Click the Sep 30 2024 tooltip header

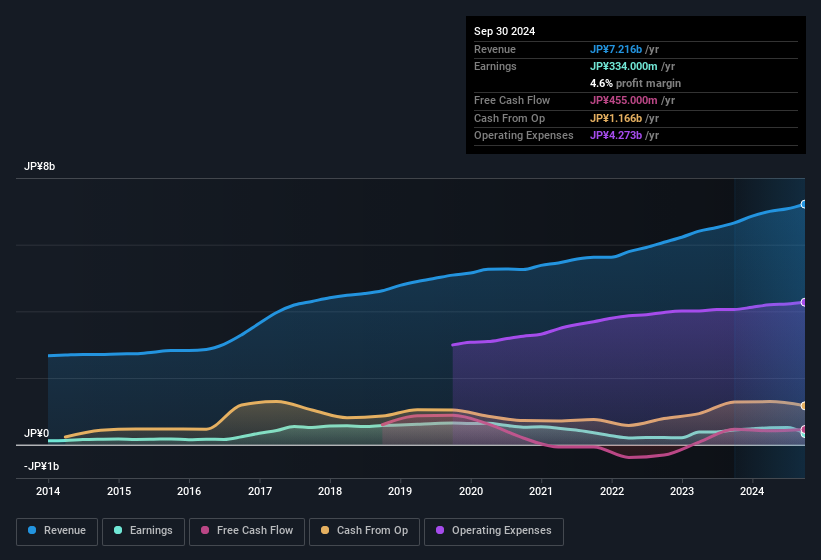point(504,31)
